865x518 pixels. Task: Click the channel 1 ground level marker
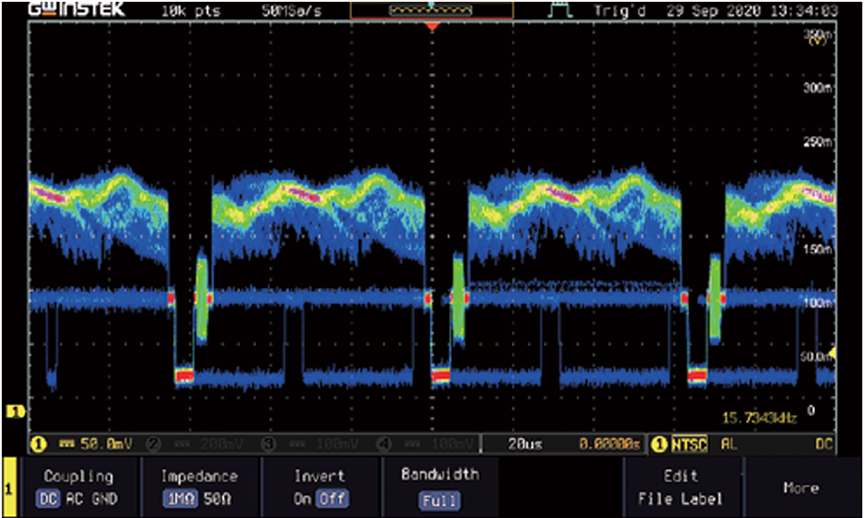tap(15, 412)
